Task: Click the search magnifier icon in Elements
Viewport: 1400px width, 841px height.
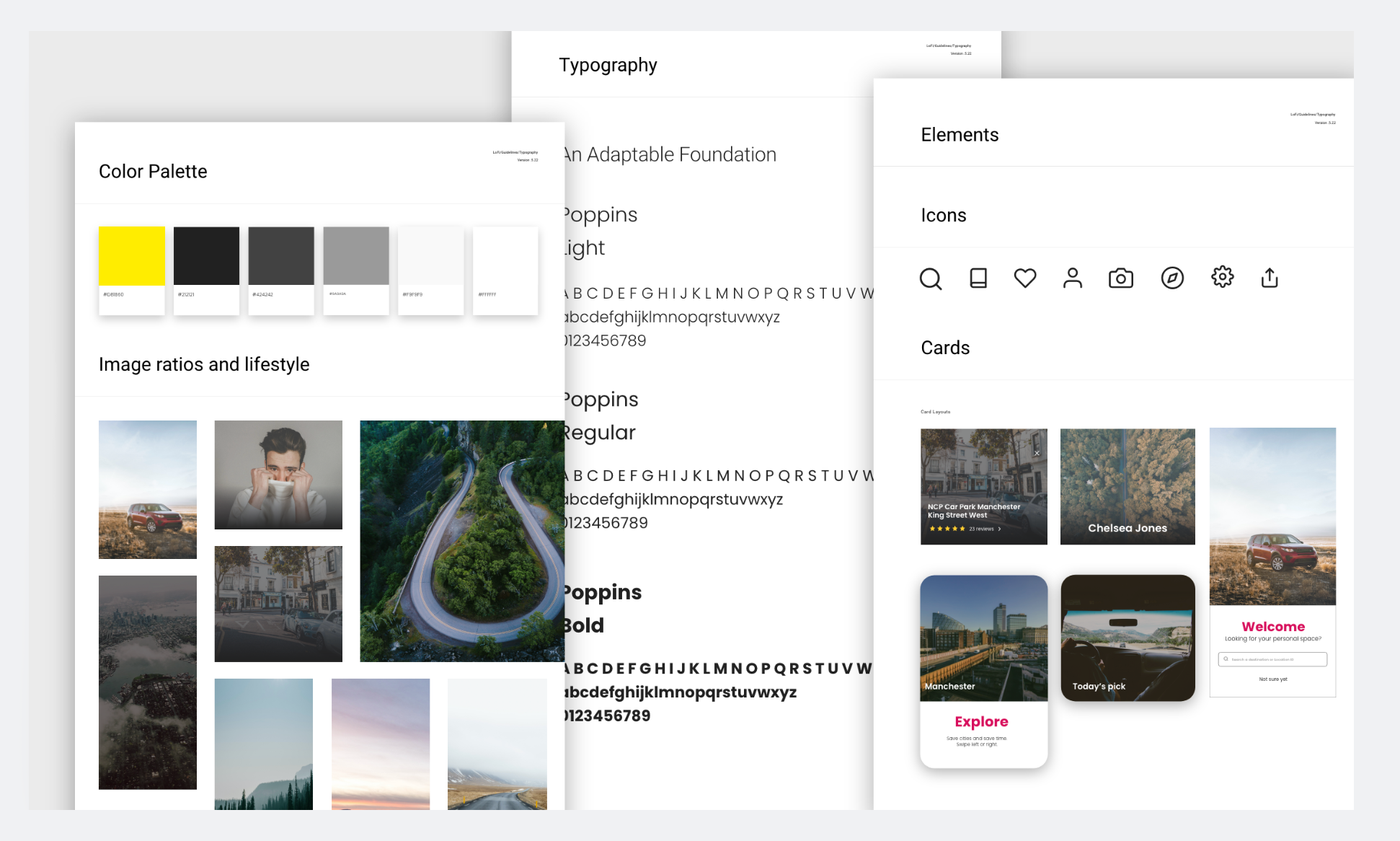Action: click(x=931, y=278)
